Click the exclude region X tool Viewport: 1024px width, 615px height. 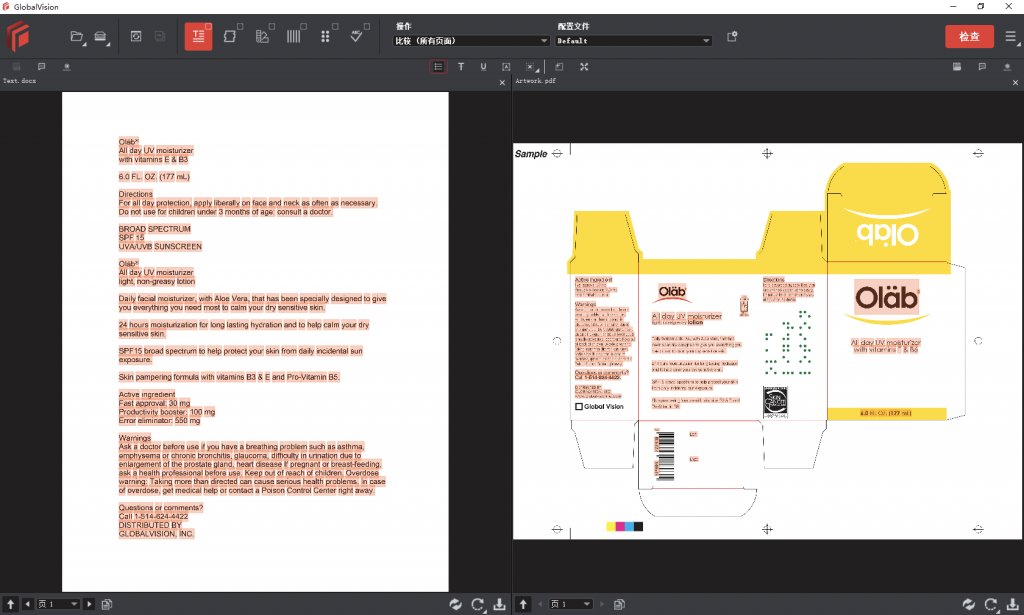pyautogui.click(x=530, y=67)
